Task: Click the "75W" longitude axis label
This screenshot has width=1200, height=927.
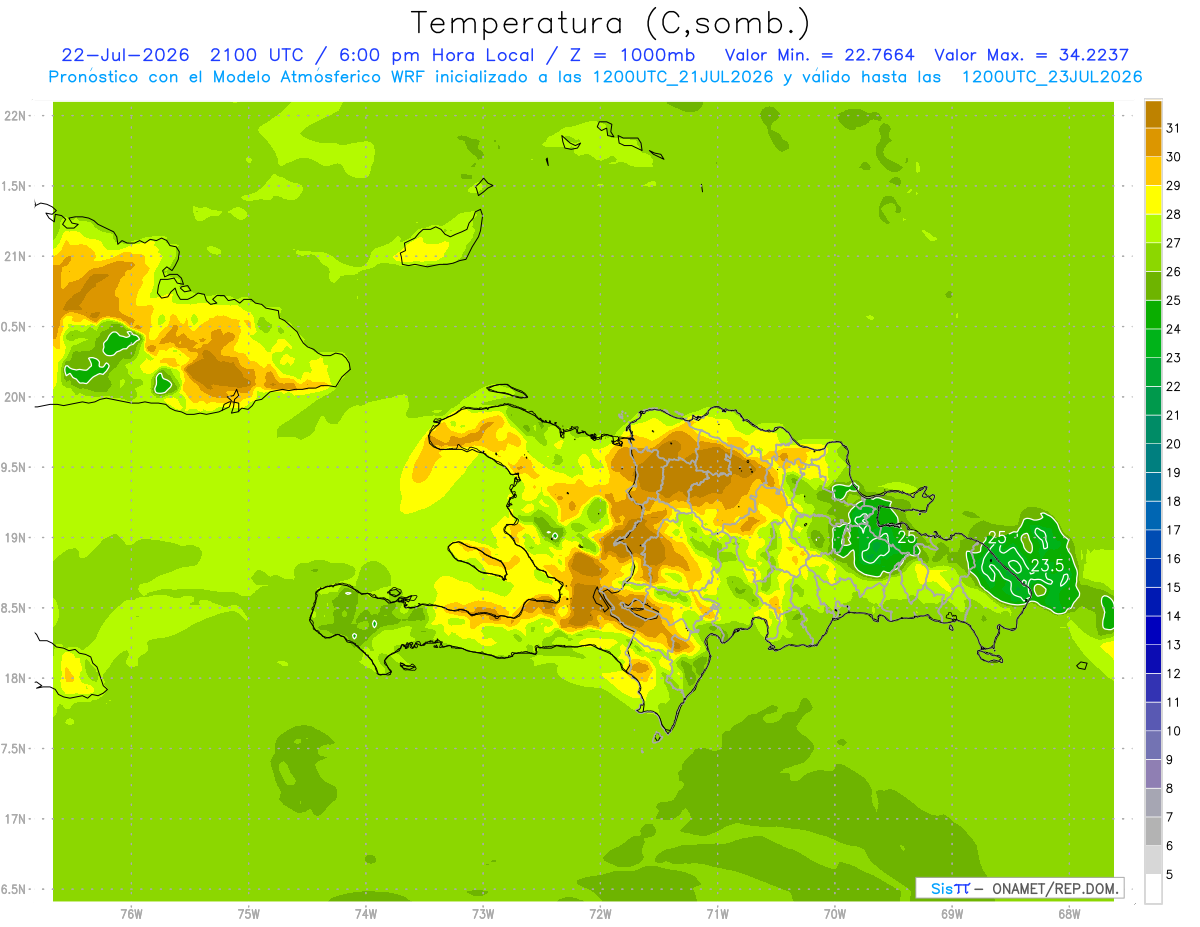Action: coord(248,914)
